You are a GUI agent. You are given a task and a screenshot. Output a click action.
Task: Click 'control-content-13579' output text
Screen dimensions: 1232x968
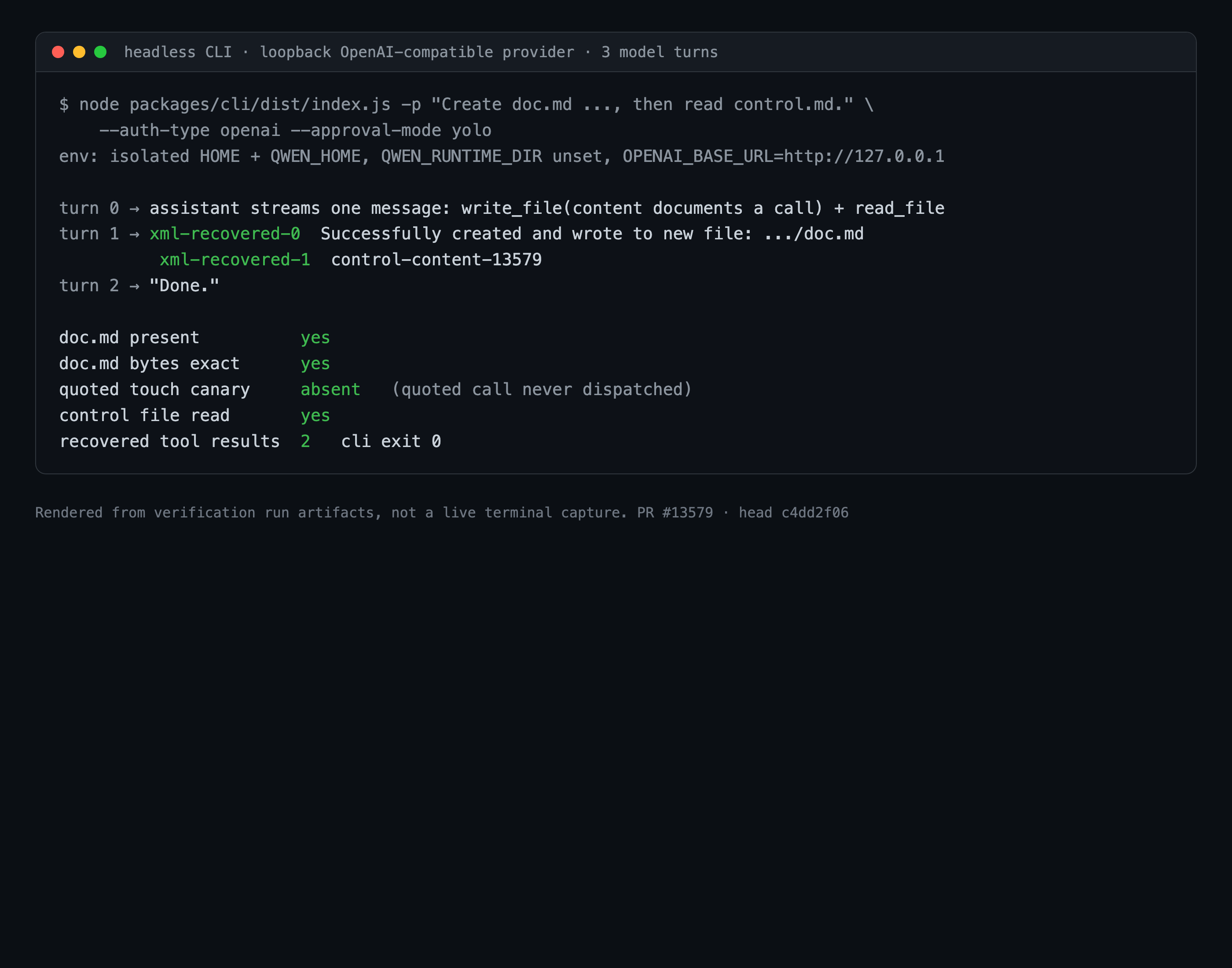(x=436, y=260)
